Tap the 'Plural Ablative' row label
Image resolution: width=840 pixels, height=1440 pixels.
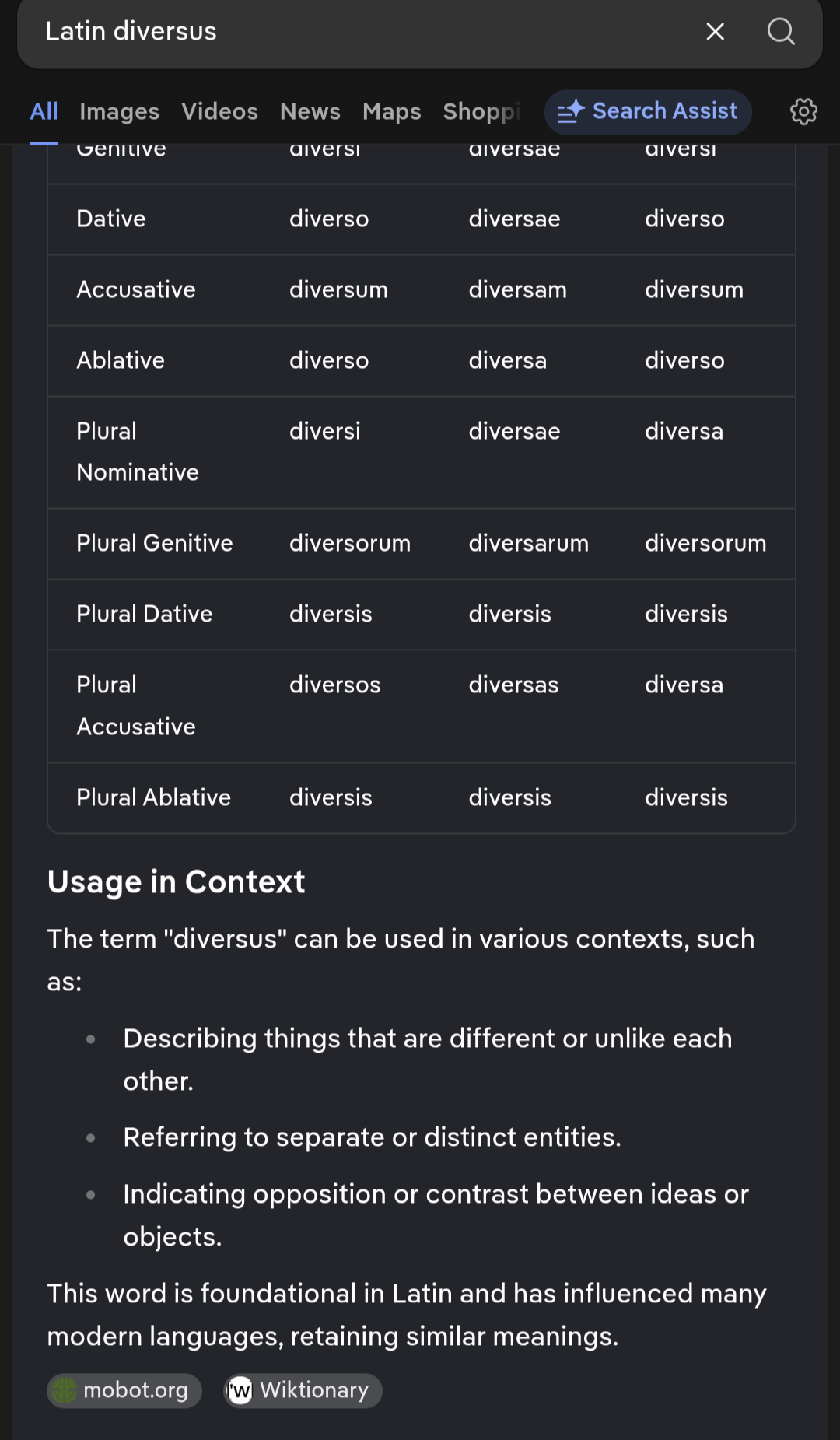coord(153,797)
